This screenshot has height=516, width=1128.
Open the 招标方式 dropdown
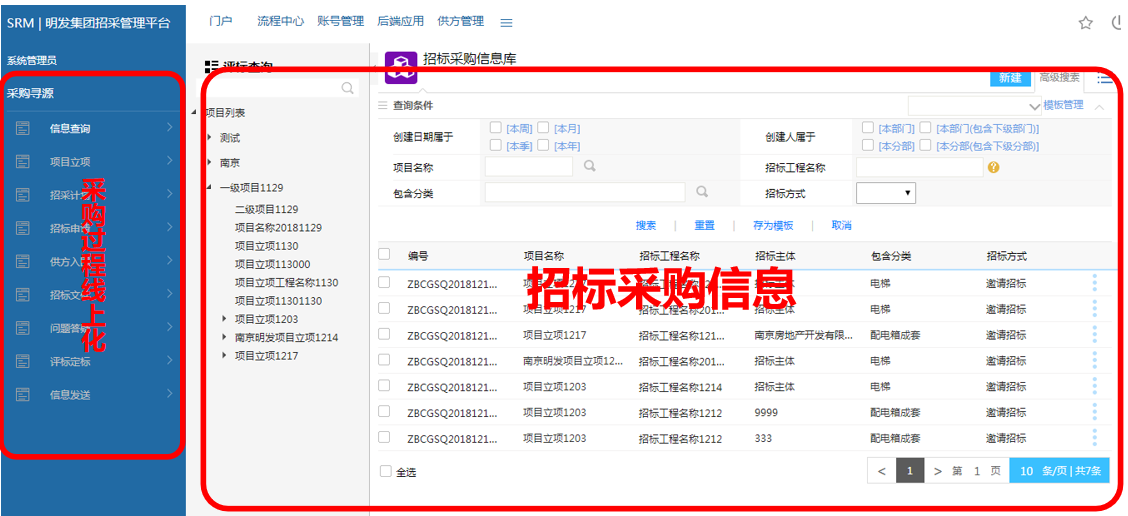click(885, 193)
